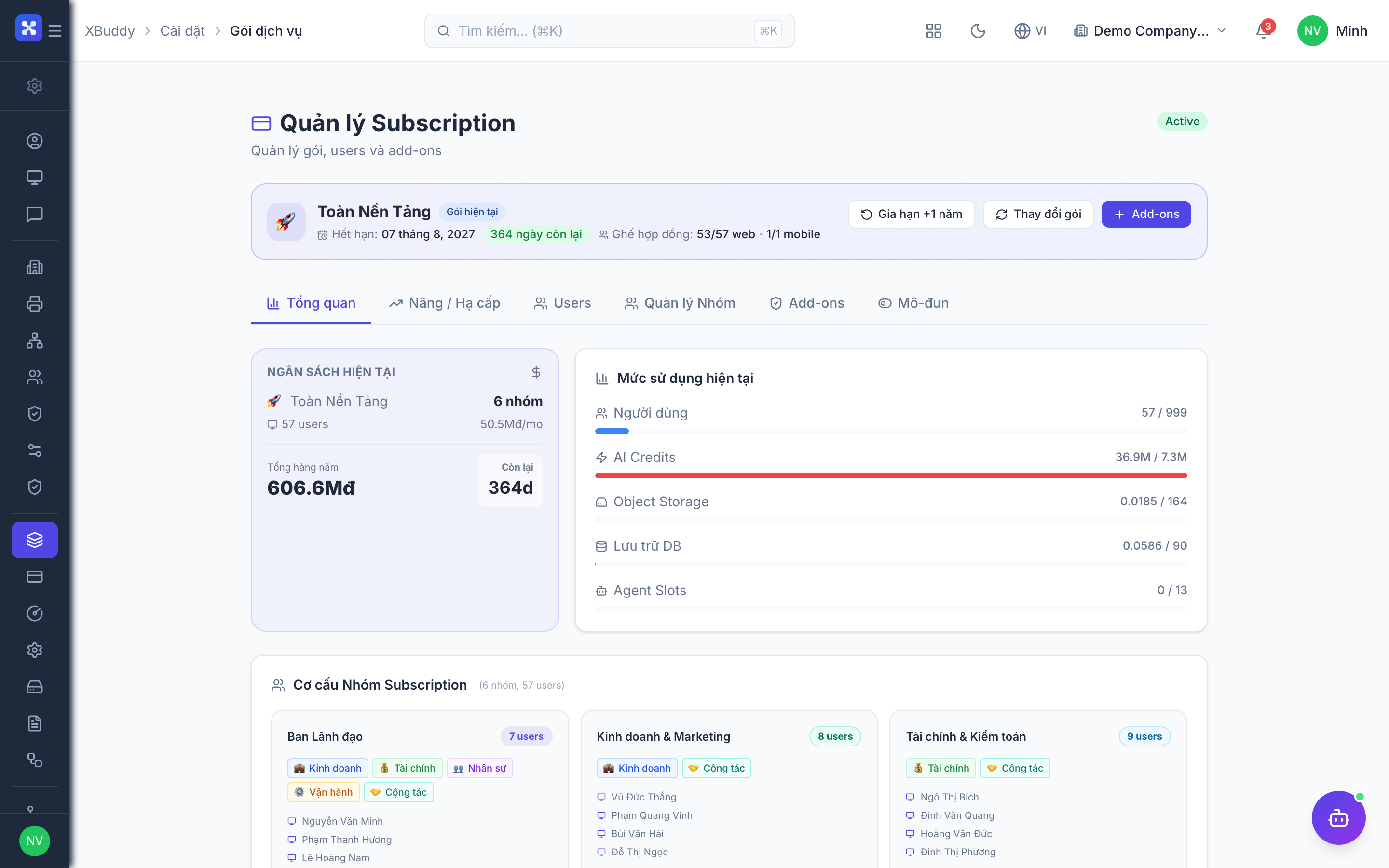This screenshot has height=868, width=1389.
Task: Toggle the hamburger sidebar menu
Action: point(55,30)
